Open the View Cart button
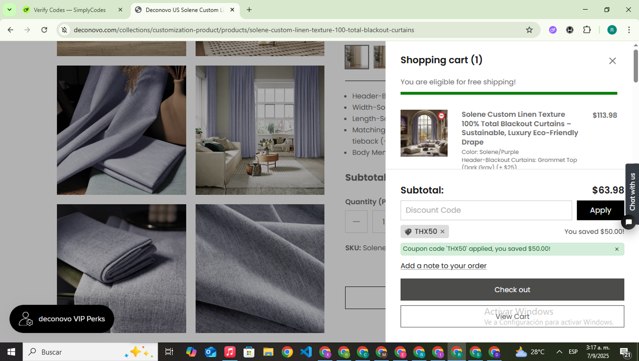The width and height of the screenshot is (639, 361). coord(512,316)
